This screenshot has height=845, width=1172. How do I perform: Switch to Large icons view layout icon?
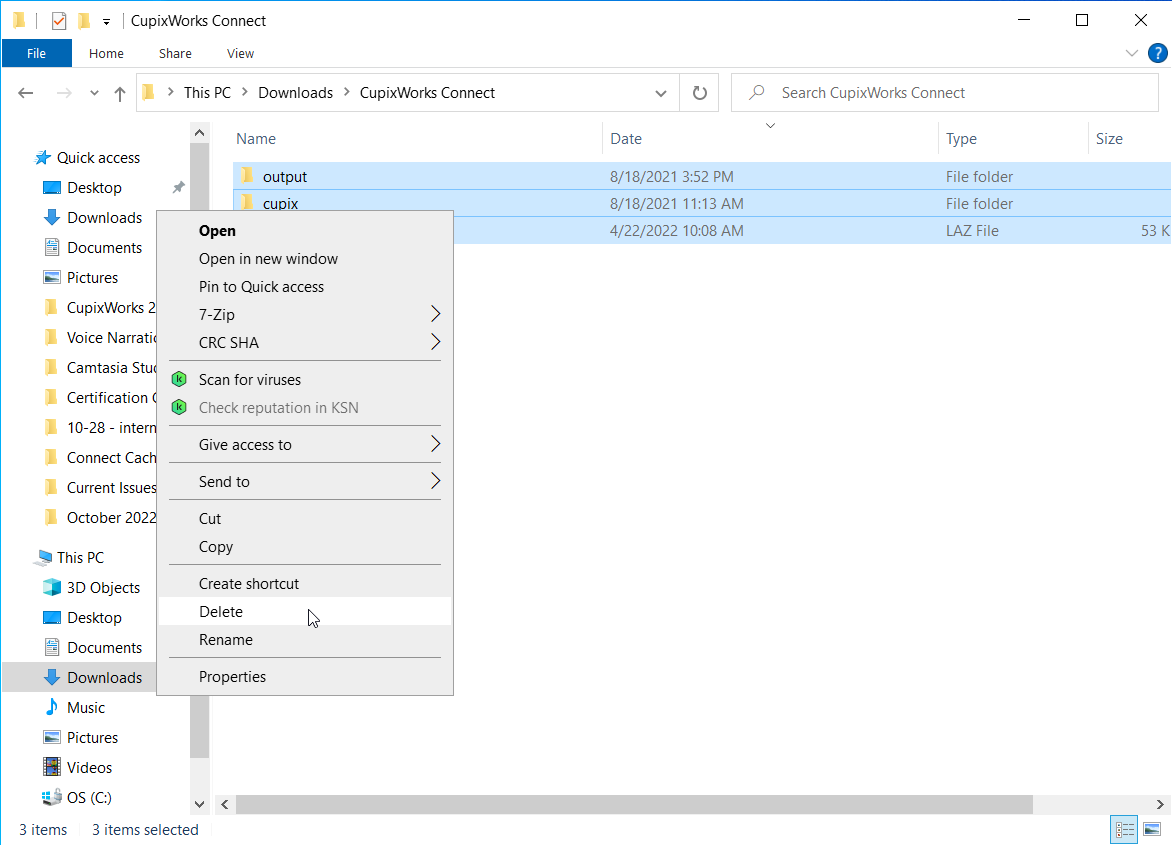coord(1152,829)
